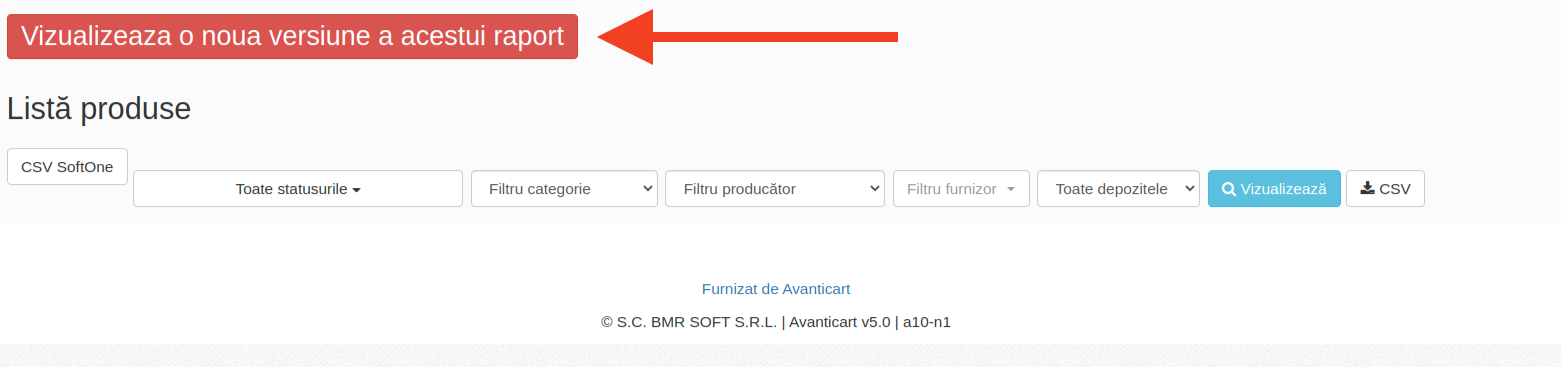Click the download icon on CSV button
Image resolution: width=1561 pixels, height=367 pixels.
[1368, 188]
